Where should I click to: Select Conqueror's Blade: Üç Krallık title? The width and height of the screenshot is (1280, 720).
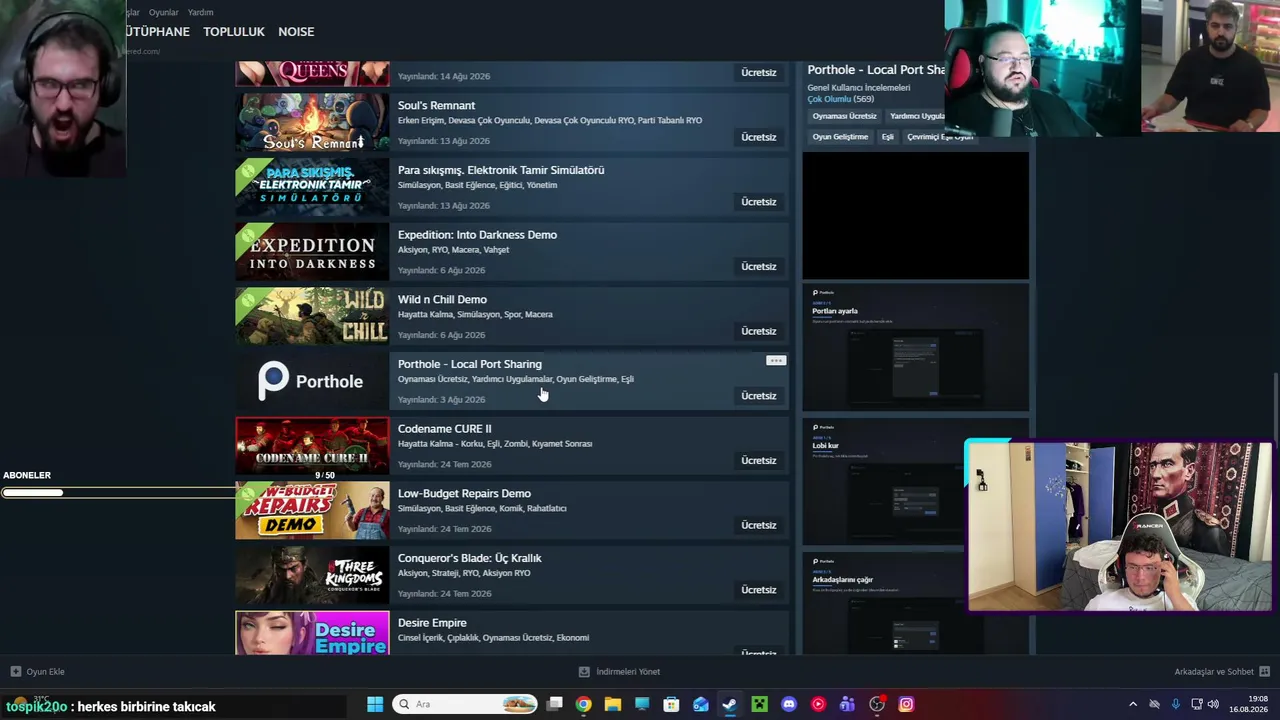469,558
